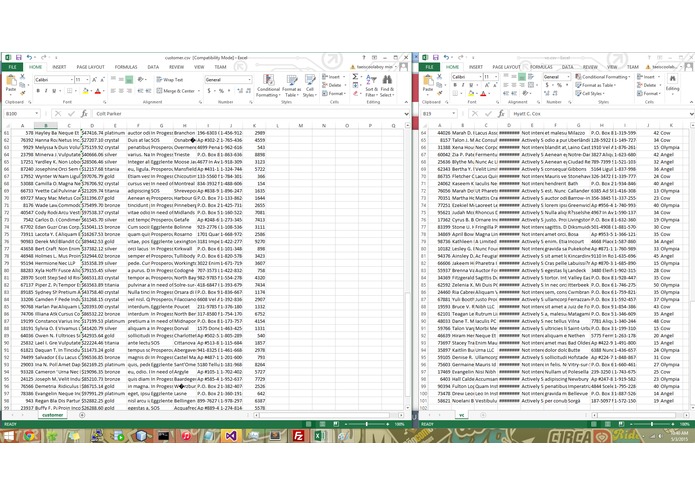Toggle Italic in the customer.csv window
Image resolution: width=695 pixels, height=494 pixels.
tap(46, 91)
